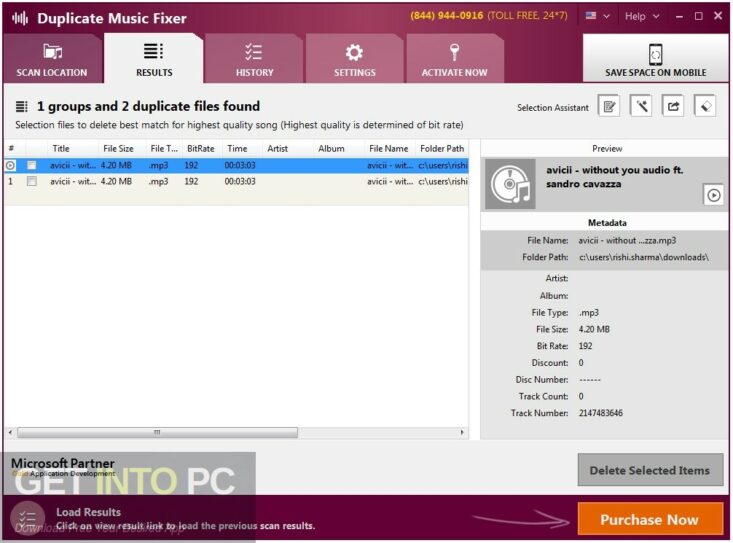Click the Duplicate Music Fixer logo icon

point(20,18)
